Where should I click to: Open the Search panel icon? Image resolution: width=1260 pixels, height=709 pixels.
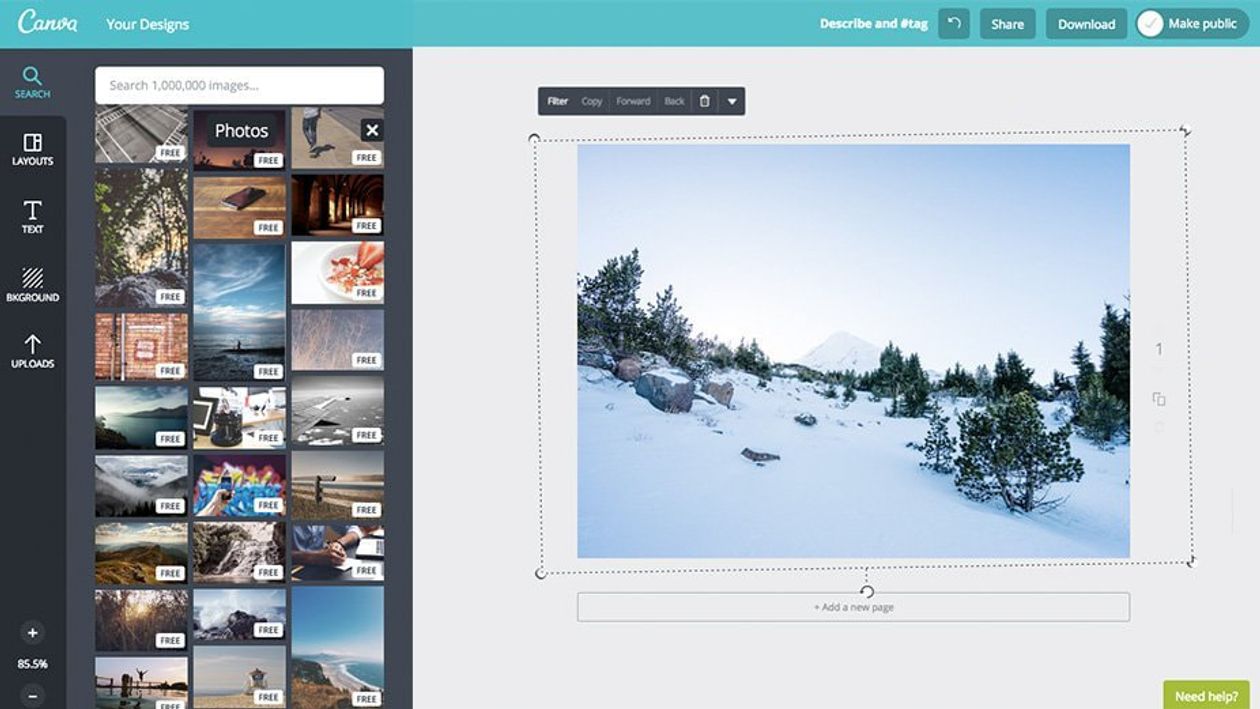tap(32, 82)
